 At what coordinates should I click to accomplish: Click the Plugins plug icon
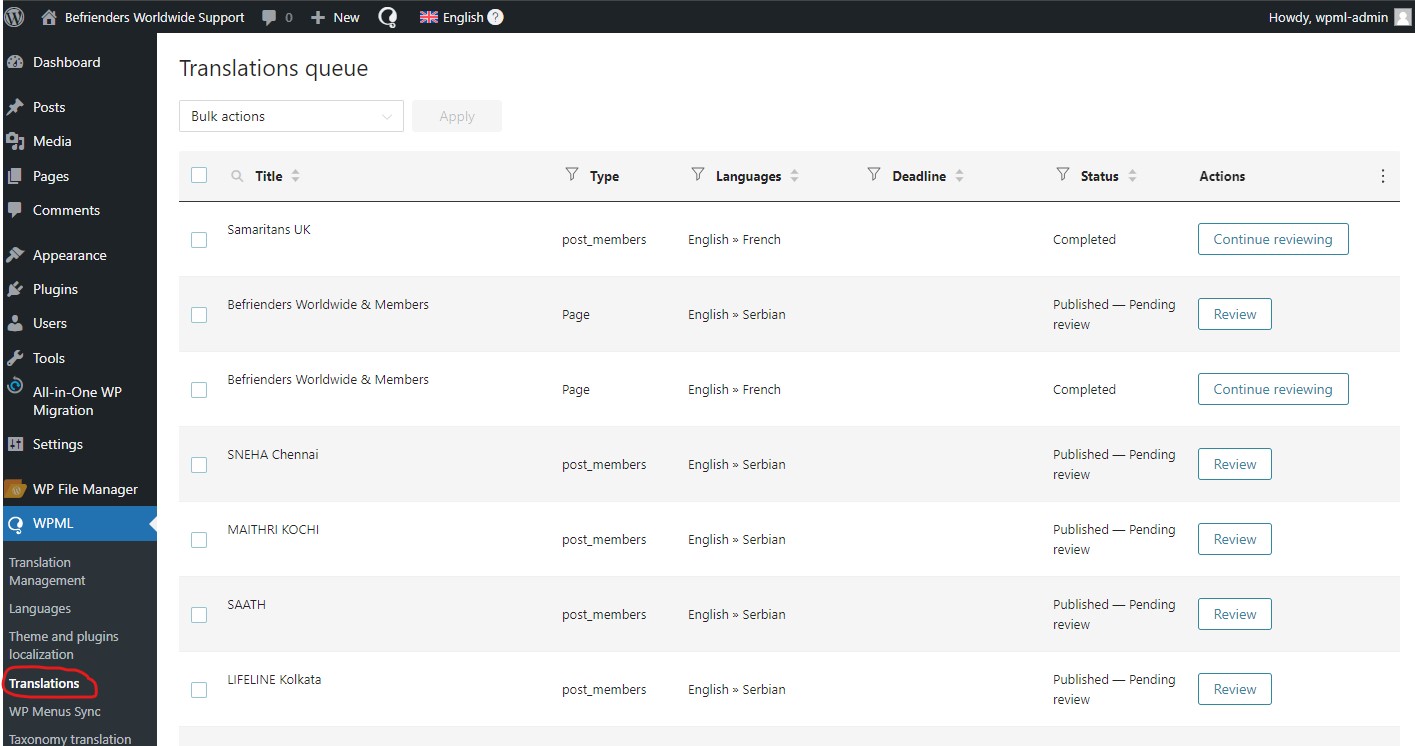(x=15, y=289)
